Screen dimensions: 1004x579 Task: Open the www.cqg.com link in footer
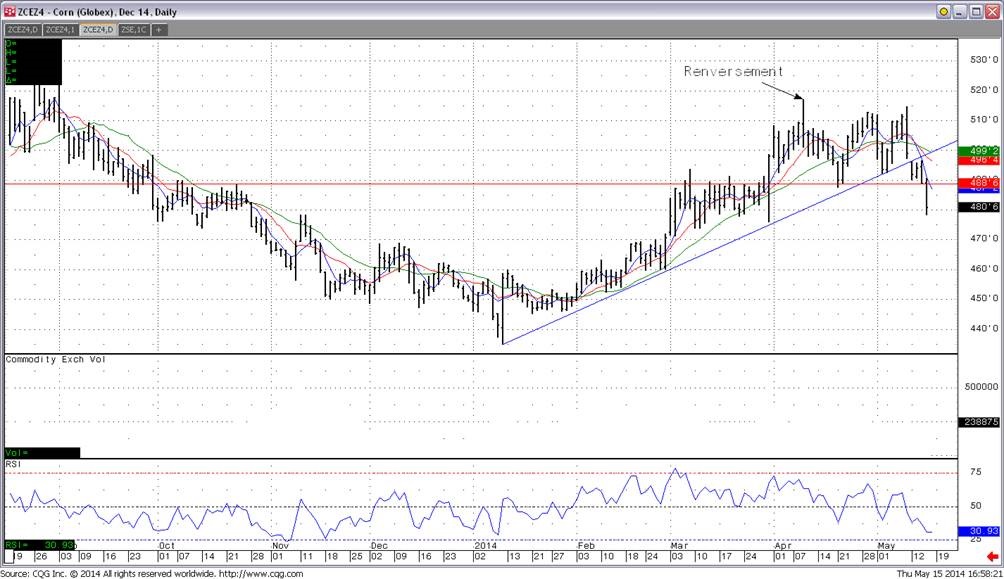264,573
